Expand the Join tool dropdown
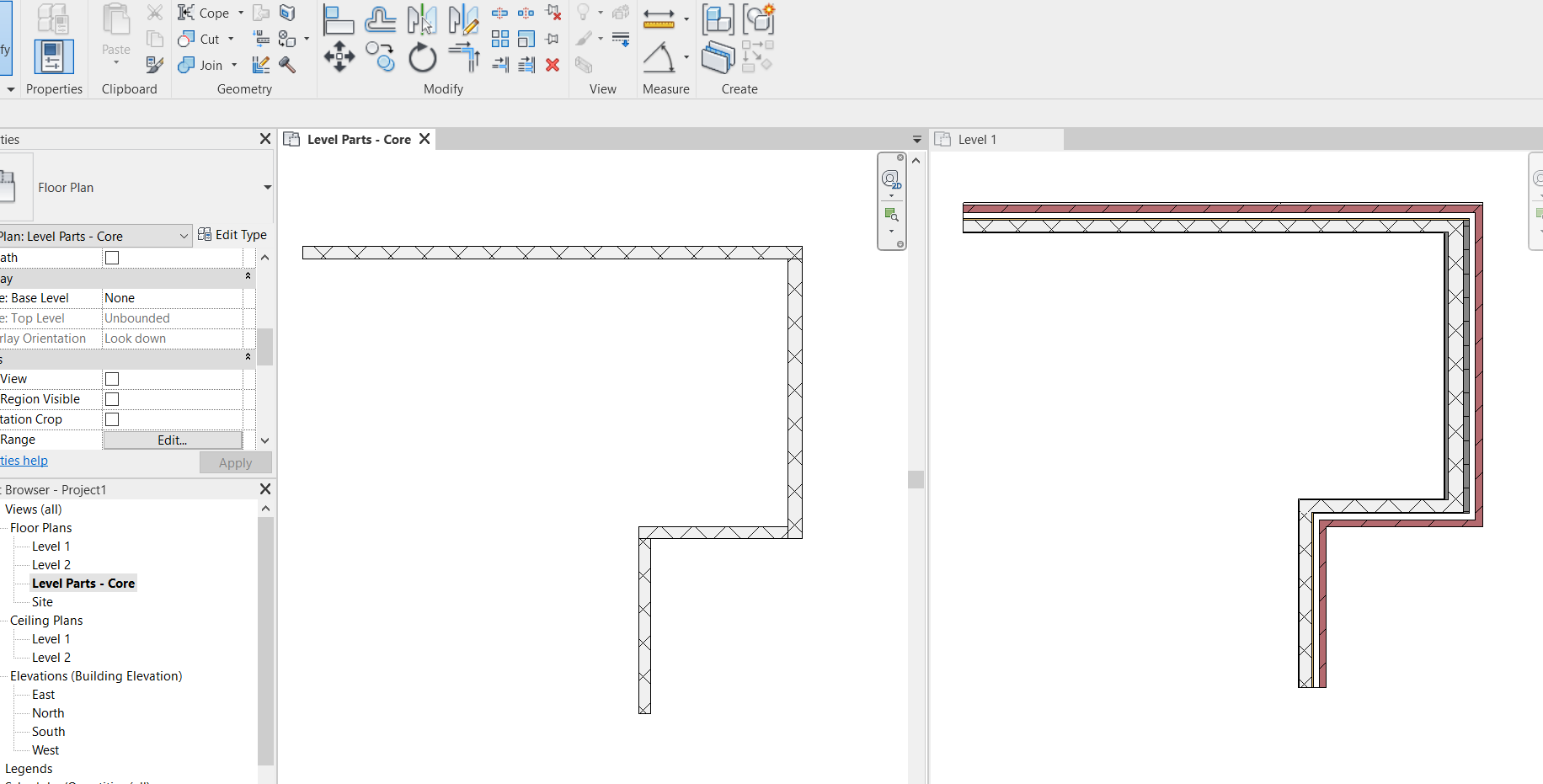 pos(234,65)
